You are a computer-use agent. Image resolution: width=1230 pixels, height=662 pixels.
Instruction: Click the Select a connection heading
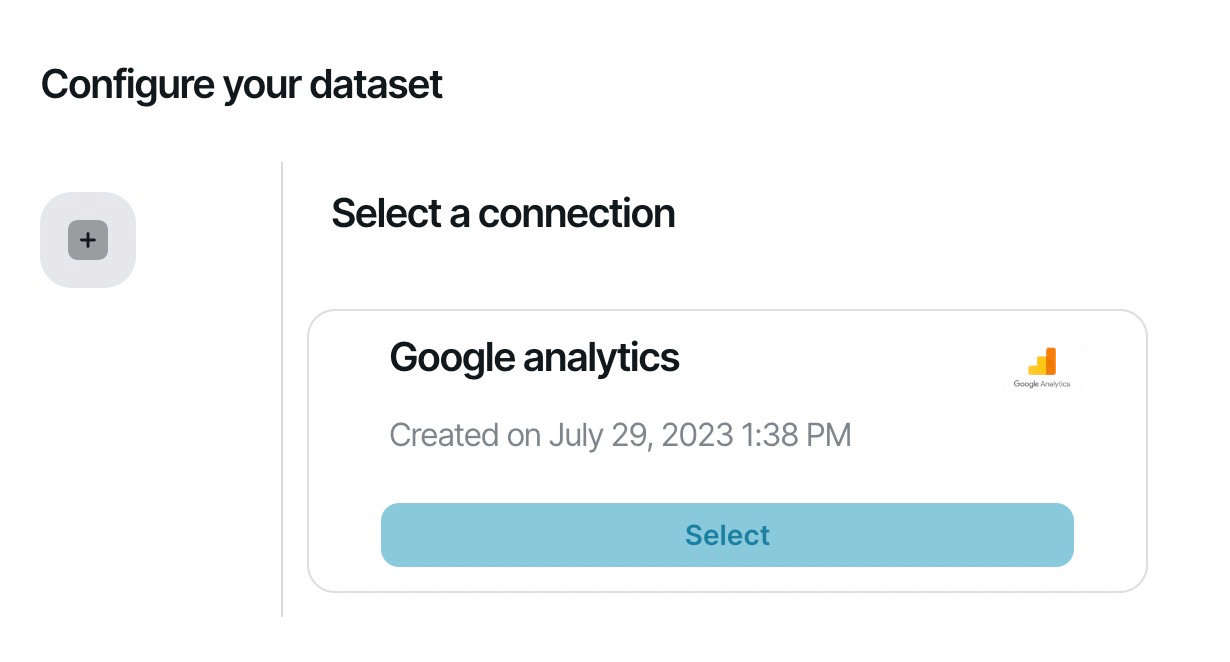(x=503, y=213)
